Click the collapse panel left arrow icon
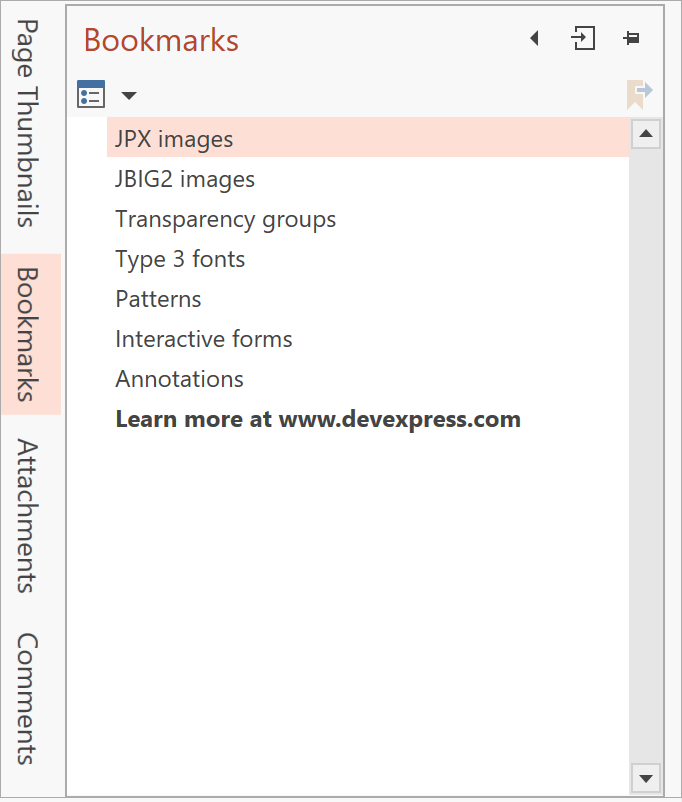Screen dimensions: 682x802 (x=534, y=39)
